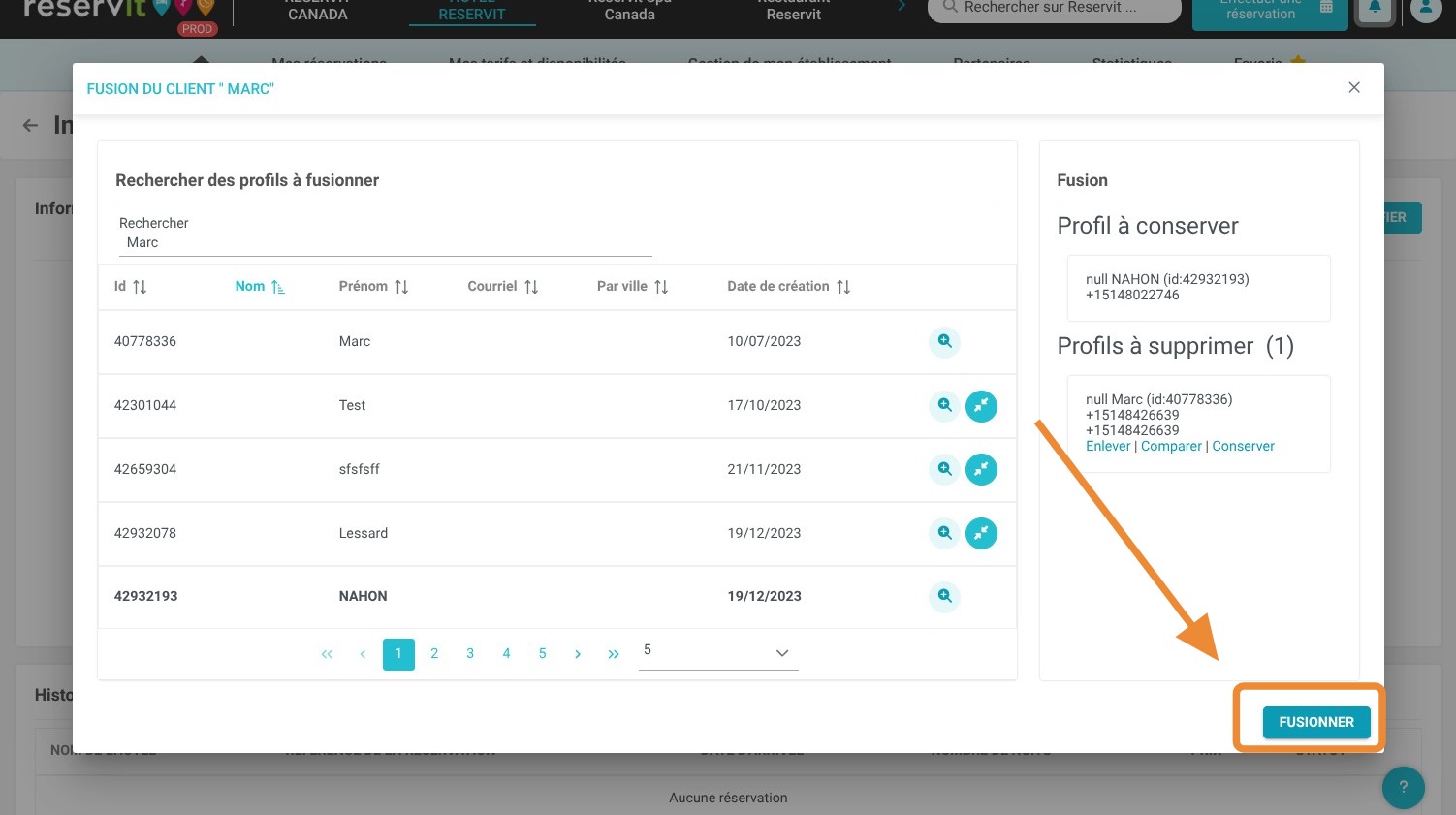The width and height of the screenshot is (1456, 815).
Task: Open the help question mark button
Action: tap(1403, 787)
